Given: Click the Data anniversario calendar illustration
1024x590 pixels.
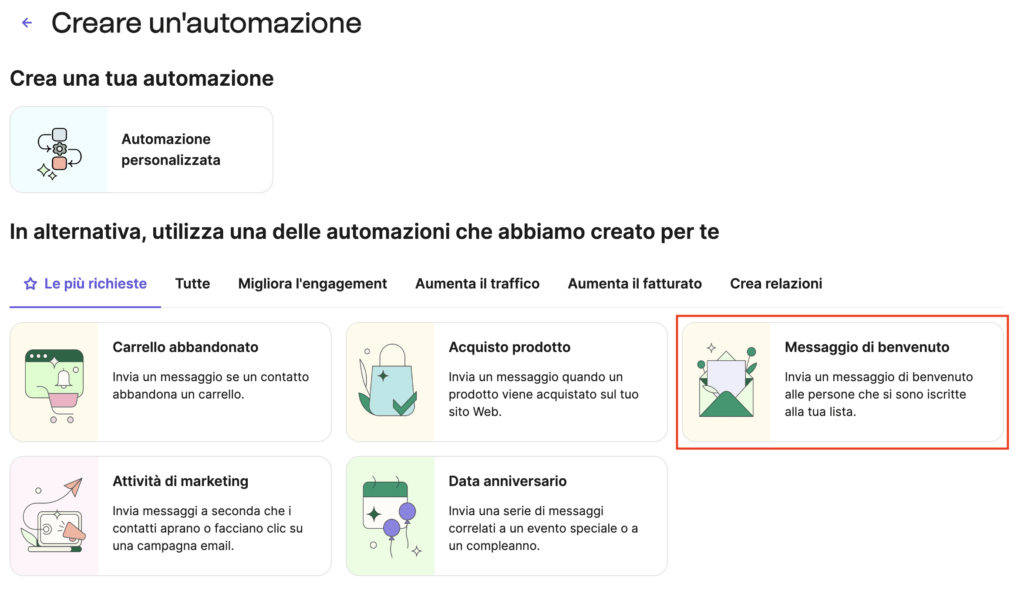Looking at the screenshot, I should pyautogui.click(x=391, y=518).
